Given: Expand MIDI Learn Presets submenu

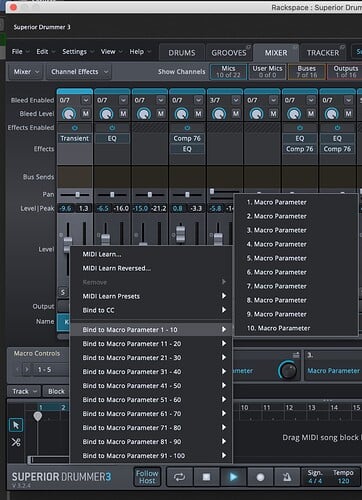Looking at the screenshot, I should tap(151, 296).
